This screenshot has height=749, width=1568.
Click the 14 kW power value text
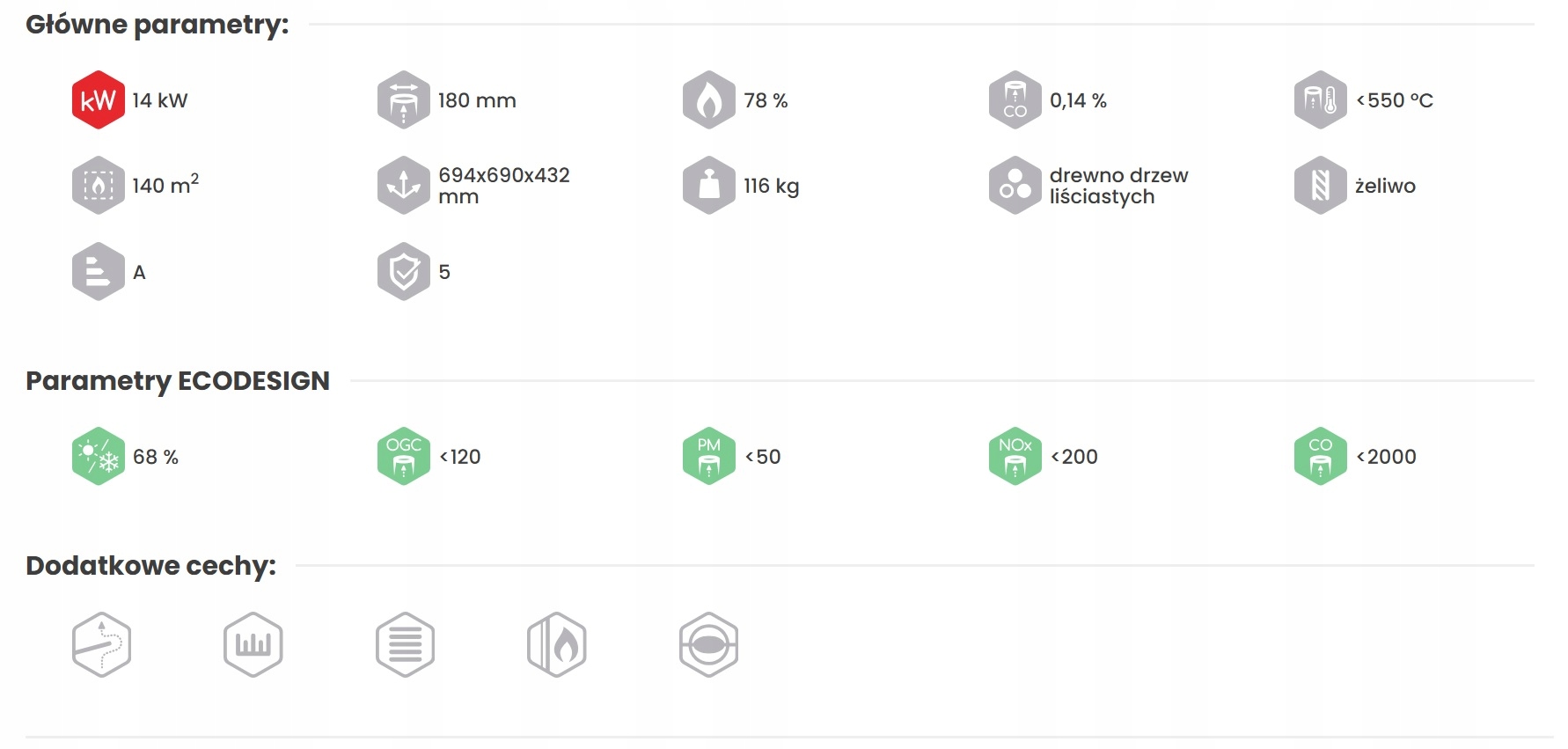point(160,100)
